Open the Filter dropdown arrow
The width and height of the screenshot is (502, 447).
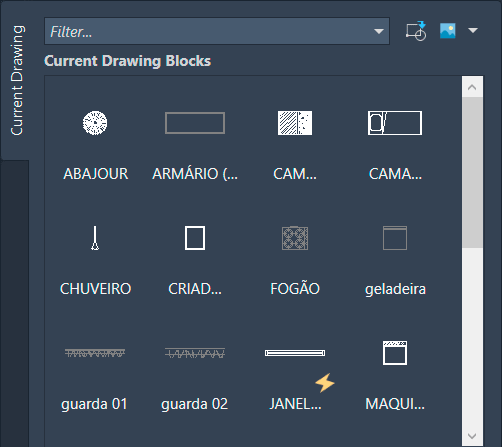(x=379, y=31)
